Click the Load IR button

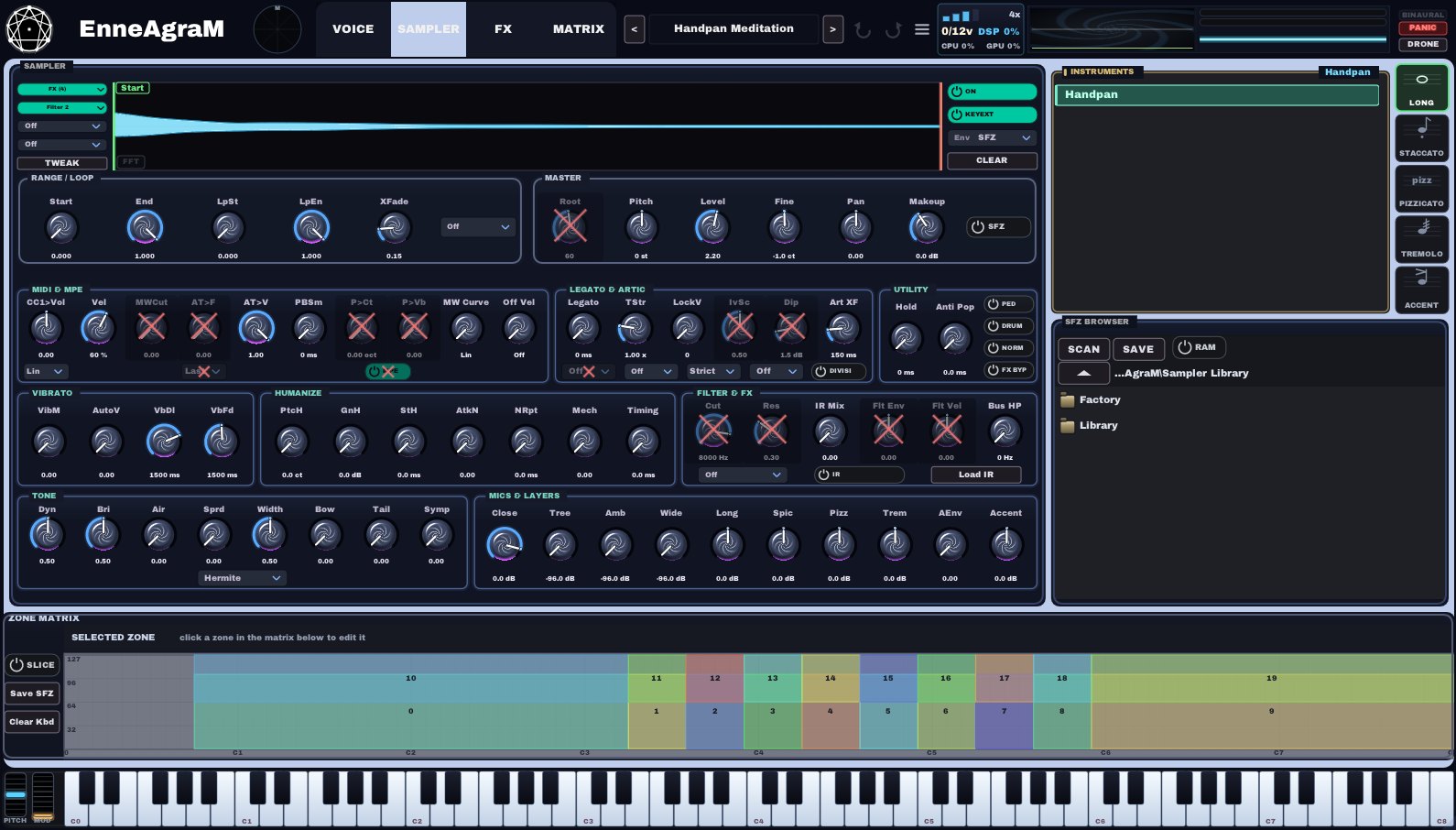pos(976,475)
